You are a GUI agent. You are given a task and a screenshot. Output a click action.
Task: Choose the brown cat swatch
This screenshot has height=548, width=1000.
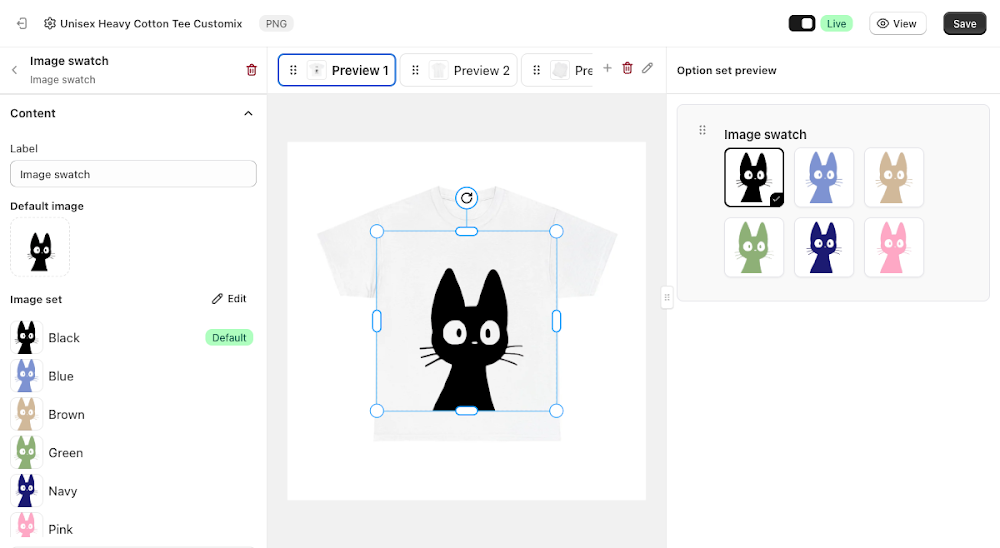click(893, 177)
